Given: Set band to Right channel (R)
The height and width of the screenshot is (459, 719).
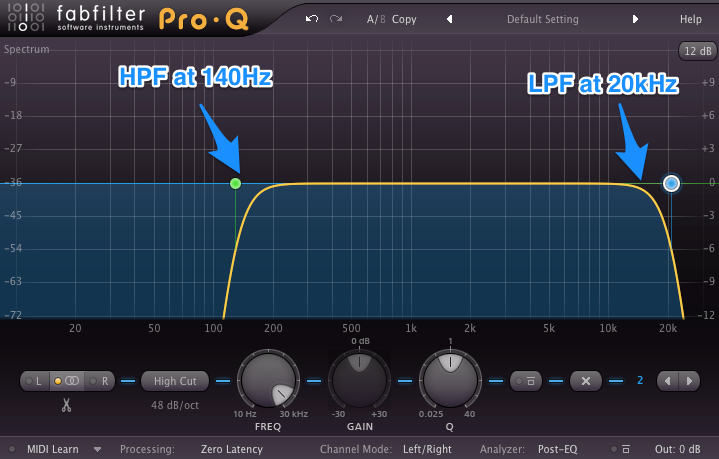Looking at the screenshot, I should (100, 381).
